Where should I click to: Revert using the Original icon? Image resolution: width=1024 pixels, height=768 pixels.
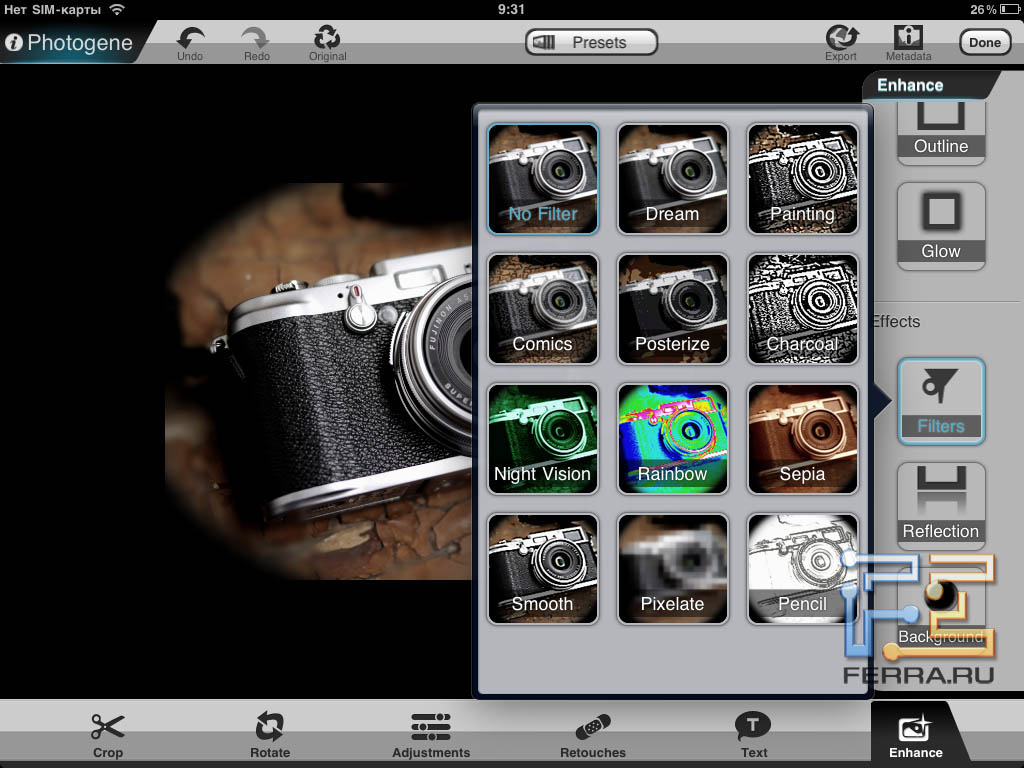click(x=327, y=40)
